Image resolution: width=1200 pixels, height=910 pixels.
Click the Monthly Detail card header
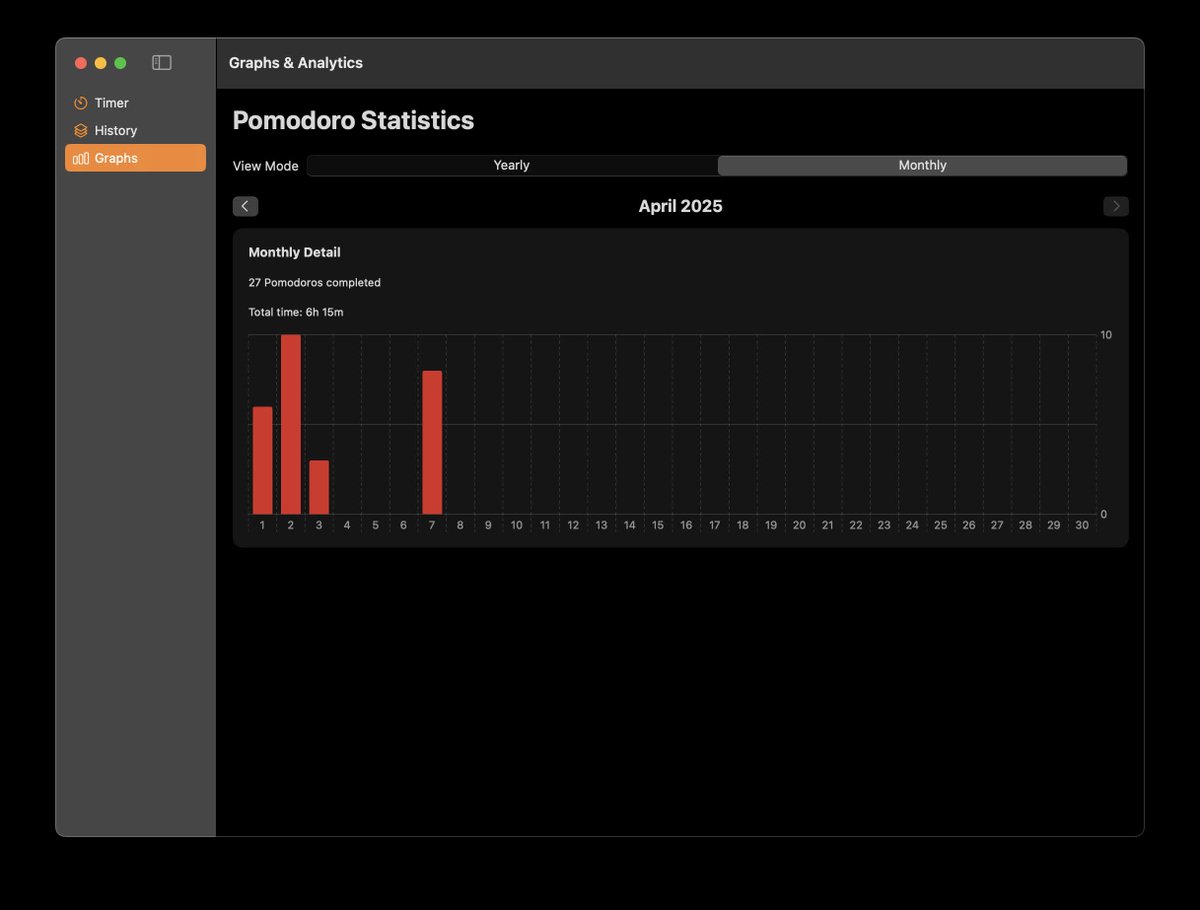(294, 252)
